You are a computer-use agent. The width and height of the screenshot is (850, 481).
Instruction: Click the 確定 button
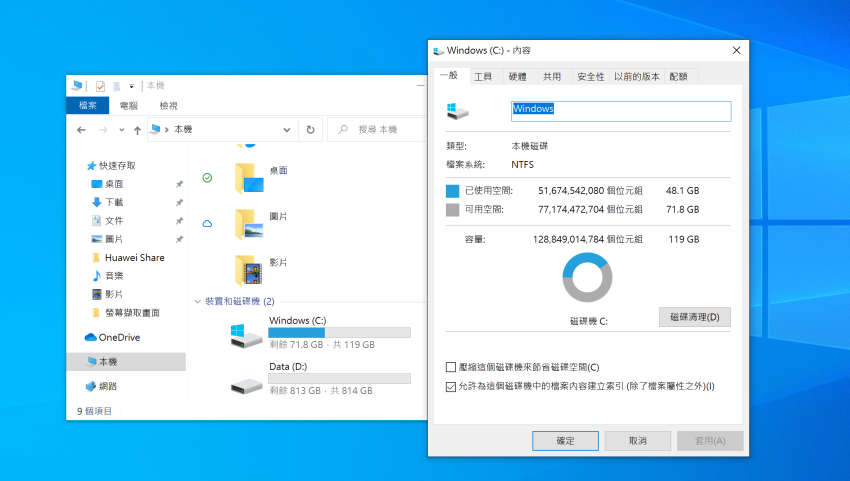(565, 441)
